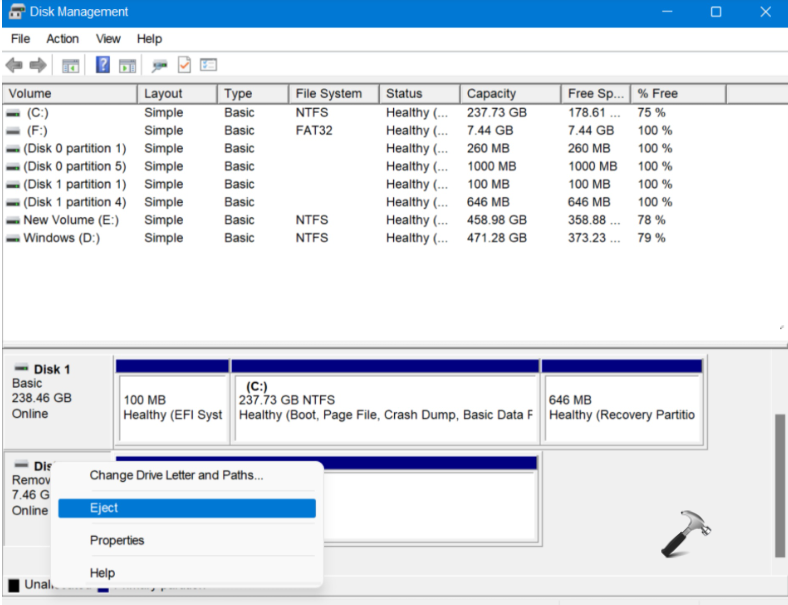
Task: Choose Change Drive Letter and Paths option
Action: [x=177, y=476]
